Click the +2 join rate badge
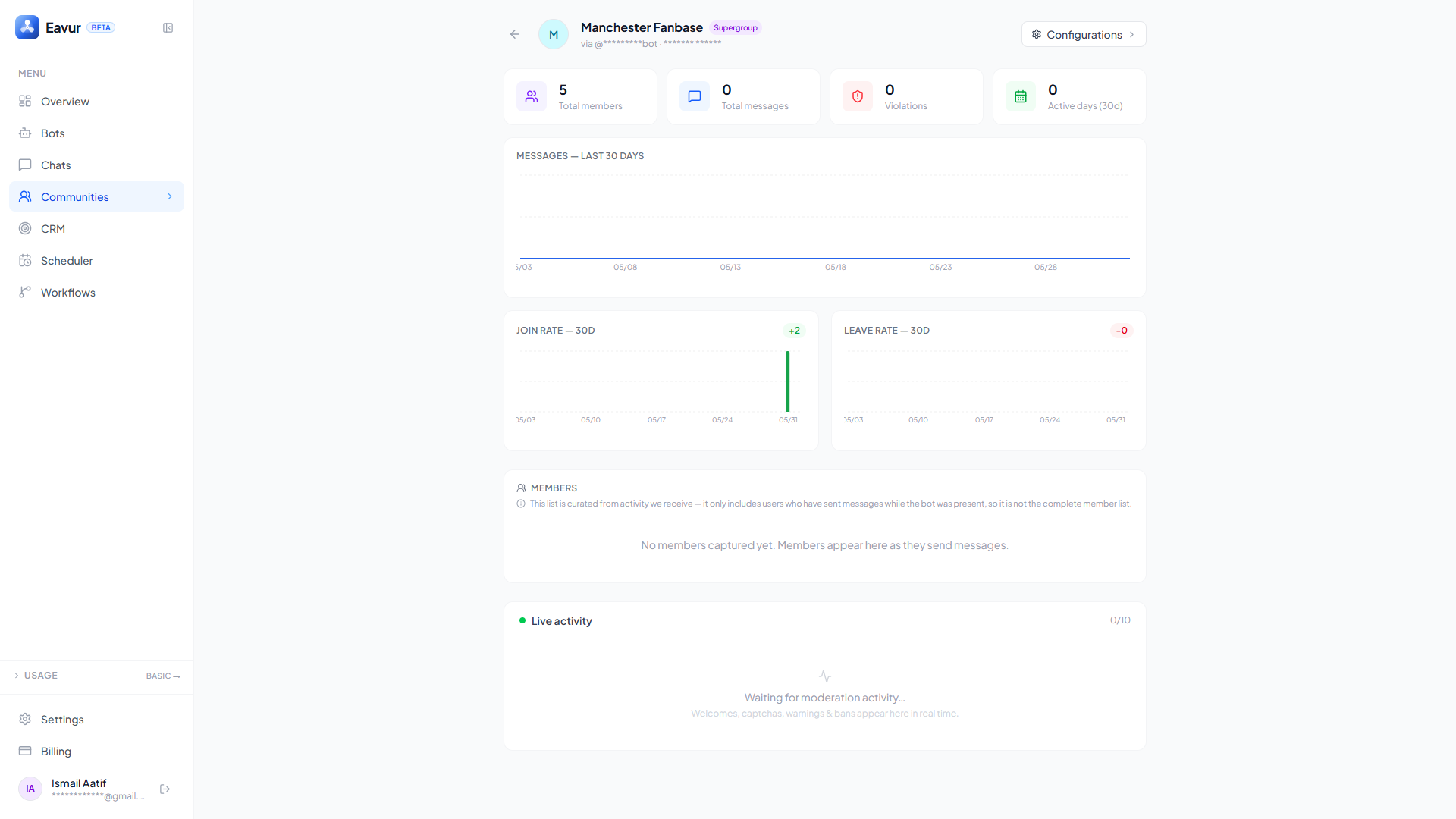This screenshot has height=819, width=1456. pyautogui.click(x=794, y=331)
